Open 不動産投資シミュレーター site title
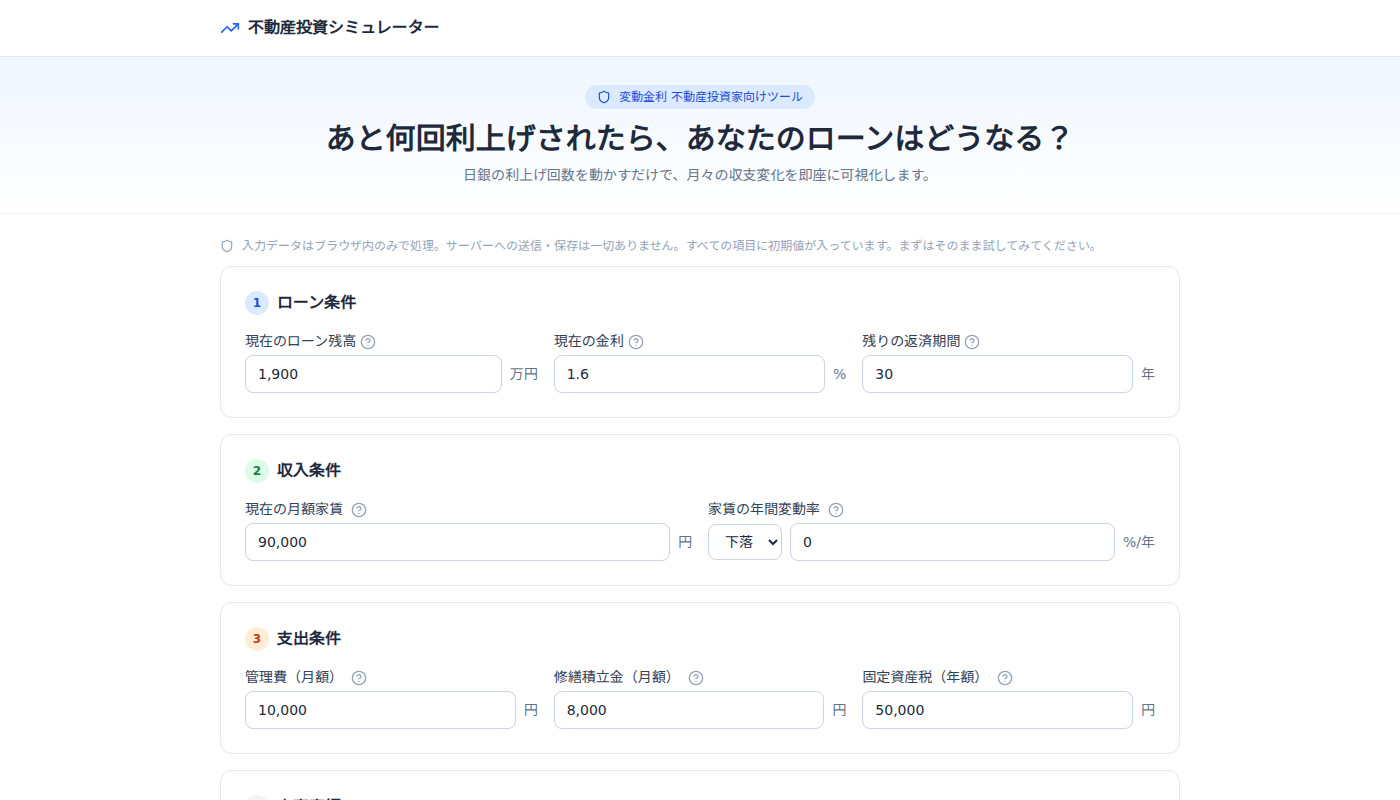Image resolution: width=1400 pixels, height=800 pixels. point(343,28)
